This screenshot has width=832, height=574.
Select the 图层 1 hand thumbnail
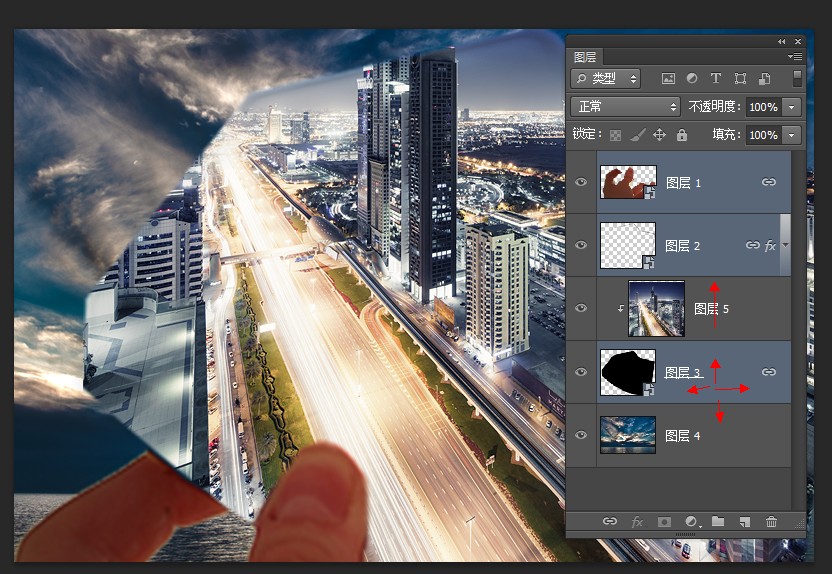click(x=628, y=182)
